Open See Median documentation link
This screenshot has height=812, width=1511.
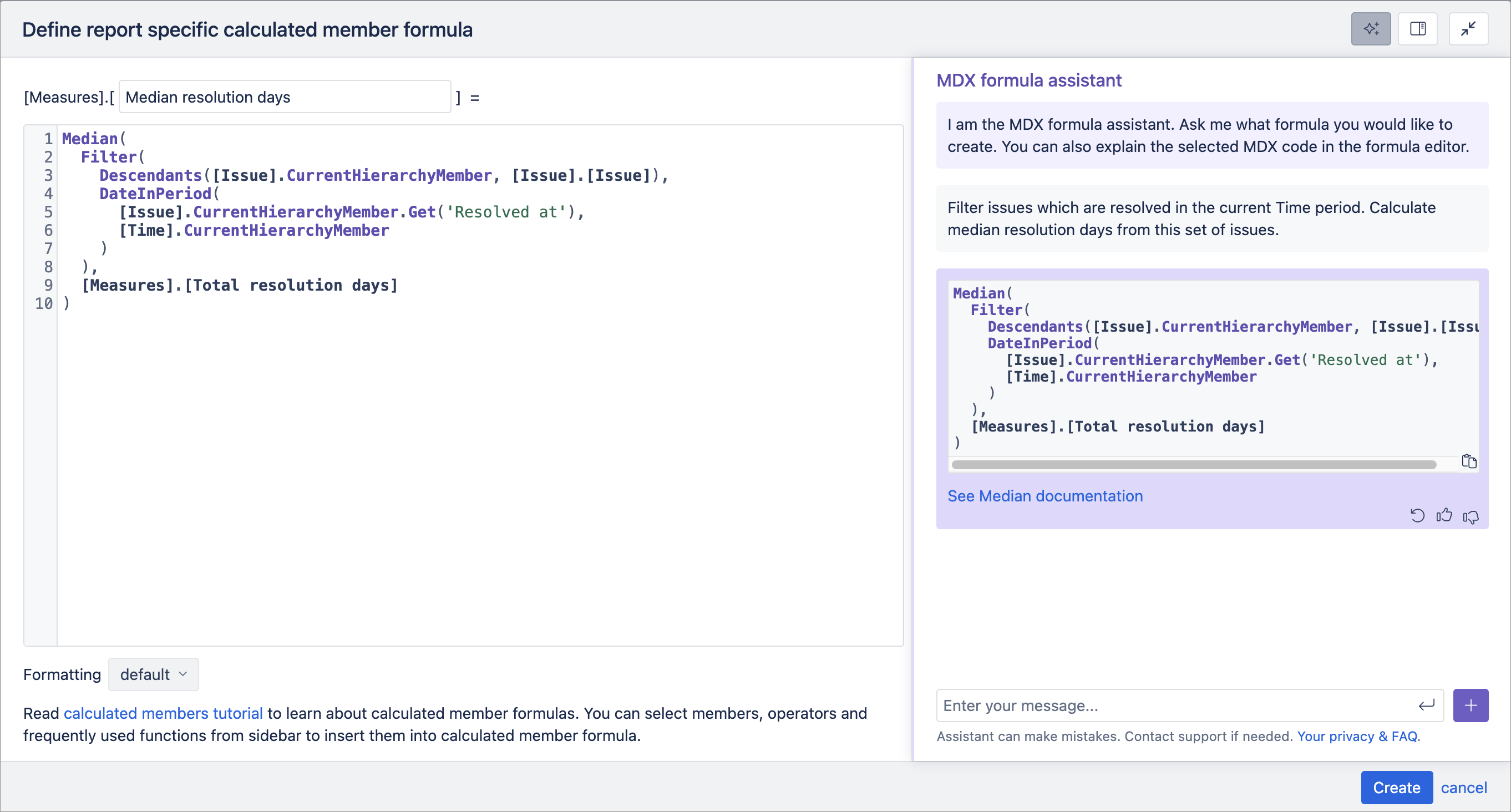tap(1045, 496)
